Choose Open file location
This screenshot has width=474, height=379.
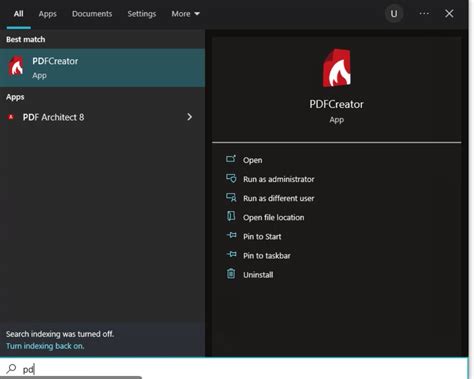[273, 218]
